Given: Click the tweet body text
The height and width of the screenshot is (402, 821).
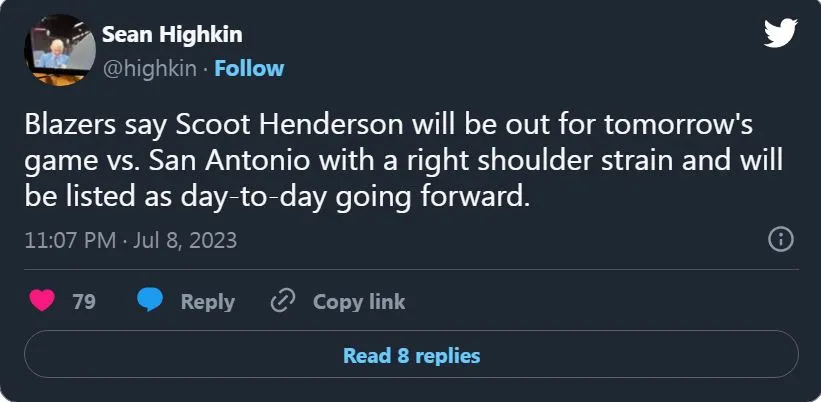Looking at the screenshot, I should point(400,162).
